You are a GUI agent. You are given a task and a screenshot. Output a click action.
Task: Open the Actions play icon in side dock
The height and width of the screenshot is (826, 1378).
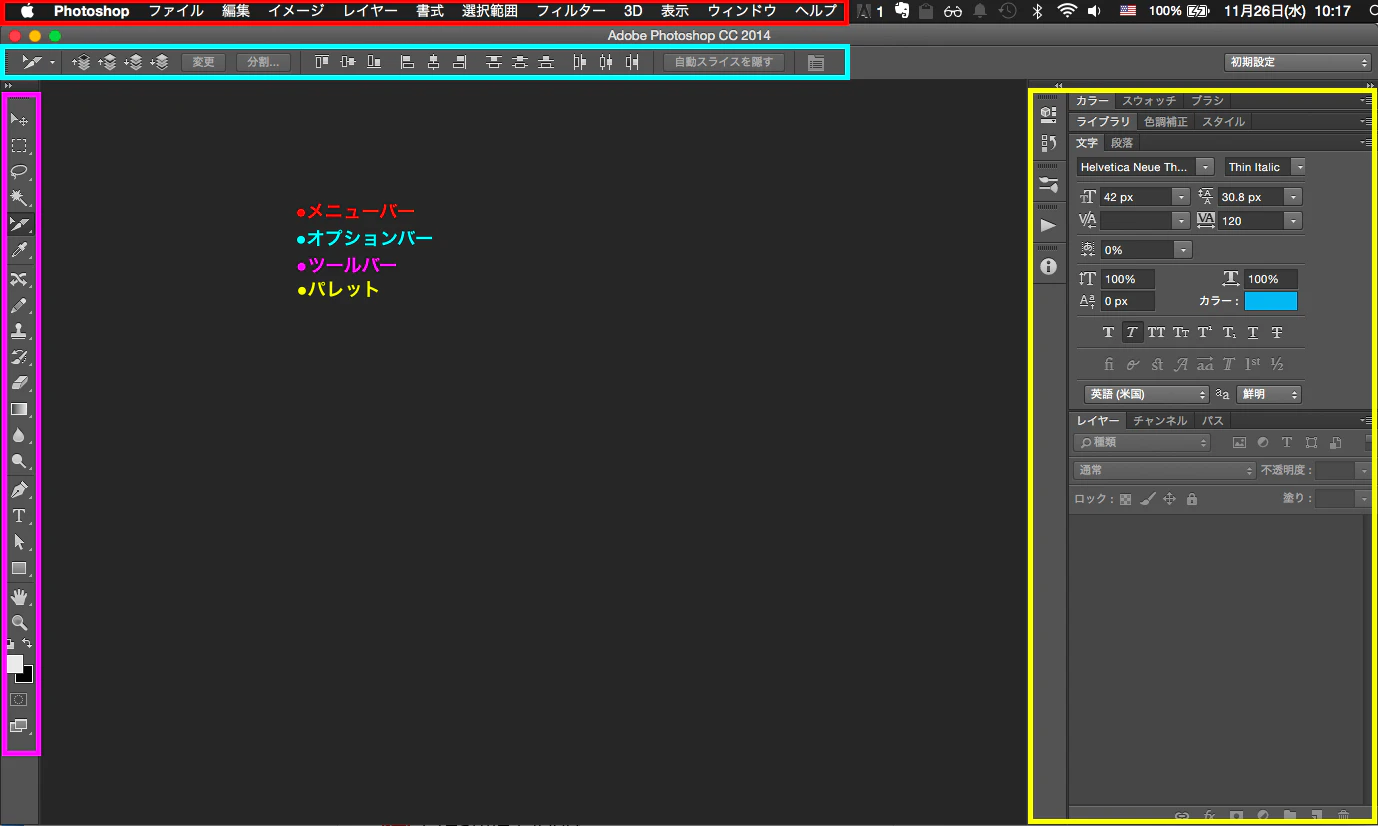tap(1048, 225)
